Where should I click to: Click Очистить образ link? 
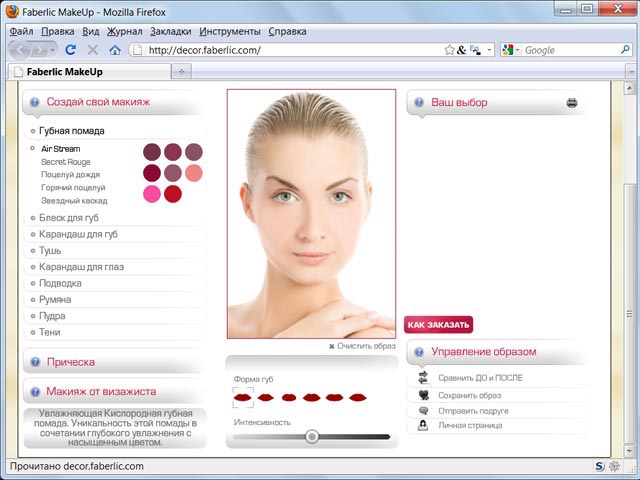(362, 346)
